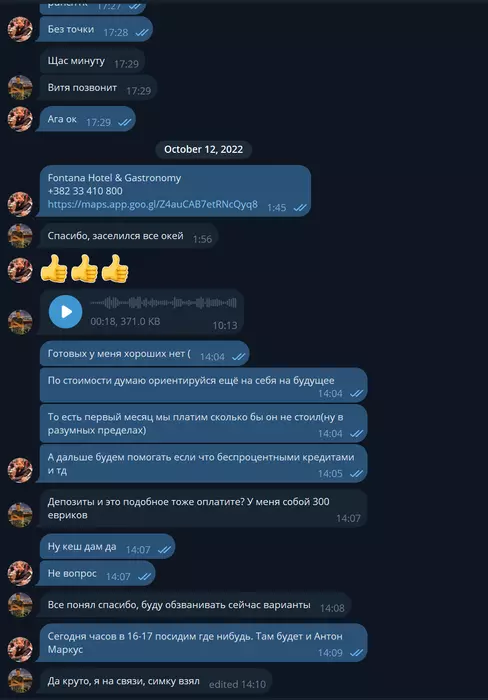This screenshot has width=488, height=700.
Task: Click the "edited 14:10" label
Action: pos(237,684)
